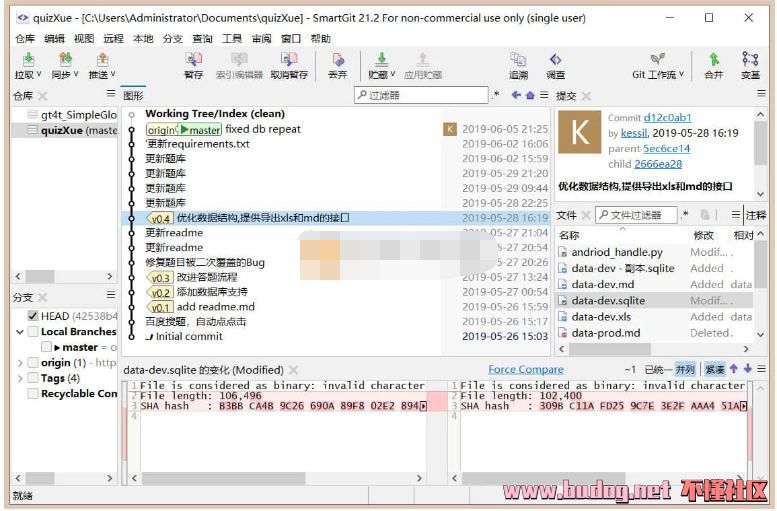
Task: Open the Index Editor (索引编辑器) icon
Action: click(x=239, y=59)
